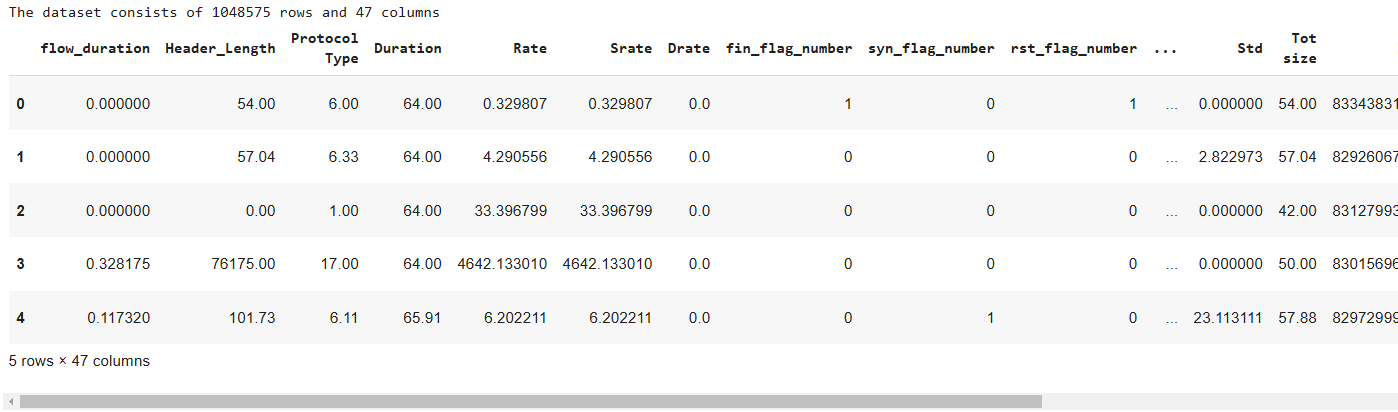Click the Std column header
The height and width of the screenshot is (412, 1398).
coord(1249,48)
